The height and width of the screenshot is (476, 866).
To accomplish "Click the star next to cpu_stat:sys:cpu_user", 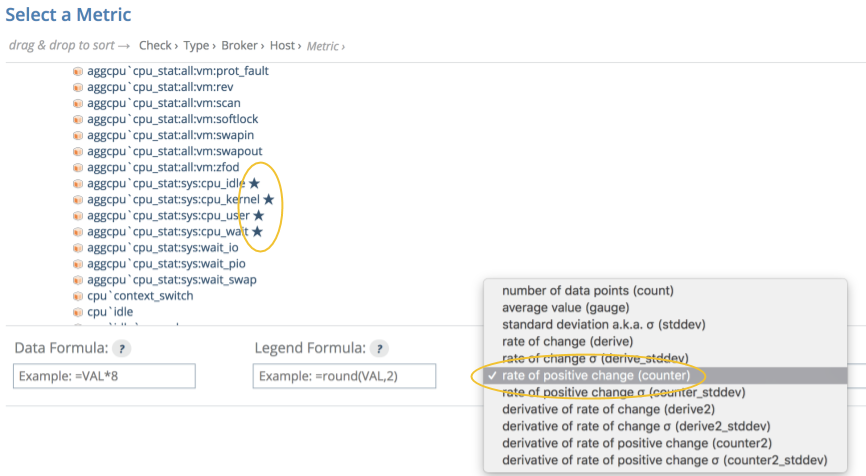I will tap(258, 215).
